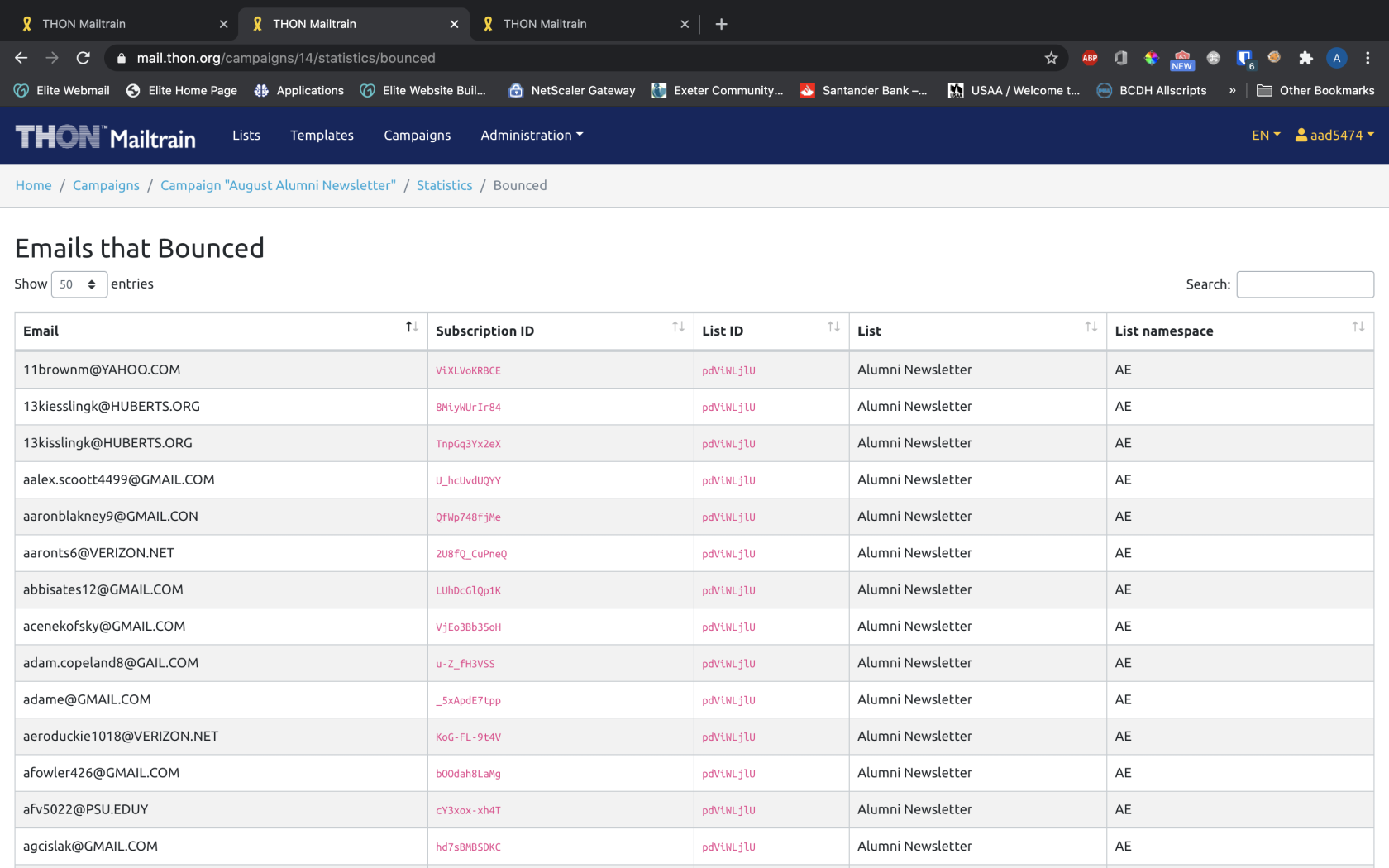Go back with the browser back arrow
Image resolution: width=1389 pixels, height=868 pixels.
point(21,58)
